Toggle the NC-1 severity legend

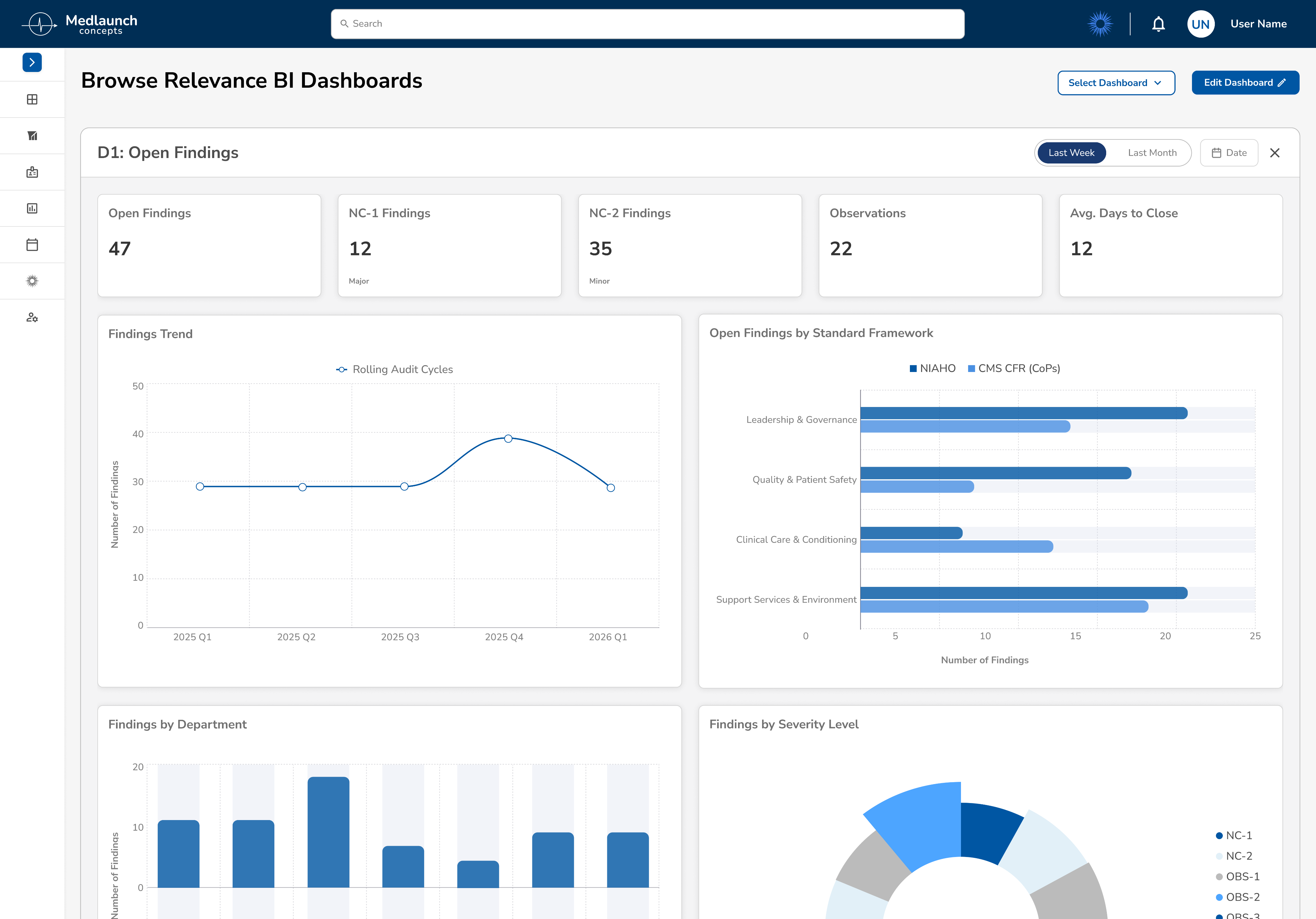pos(1234,836)
